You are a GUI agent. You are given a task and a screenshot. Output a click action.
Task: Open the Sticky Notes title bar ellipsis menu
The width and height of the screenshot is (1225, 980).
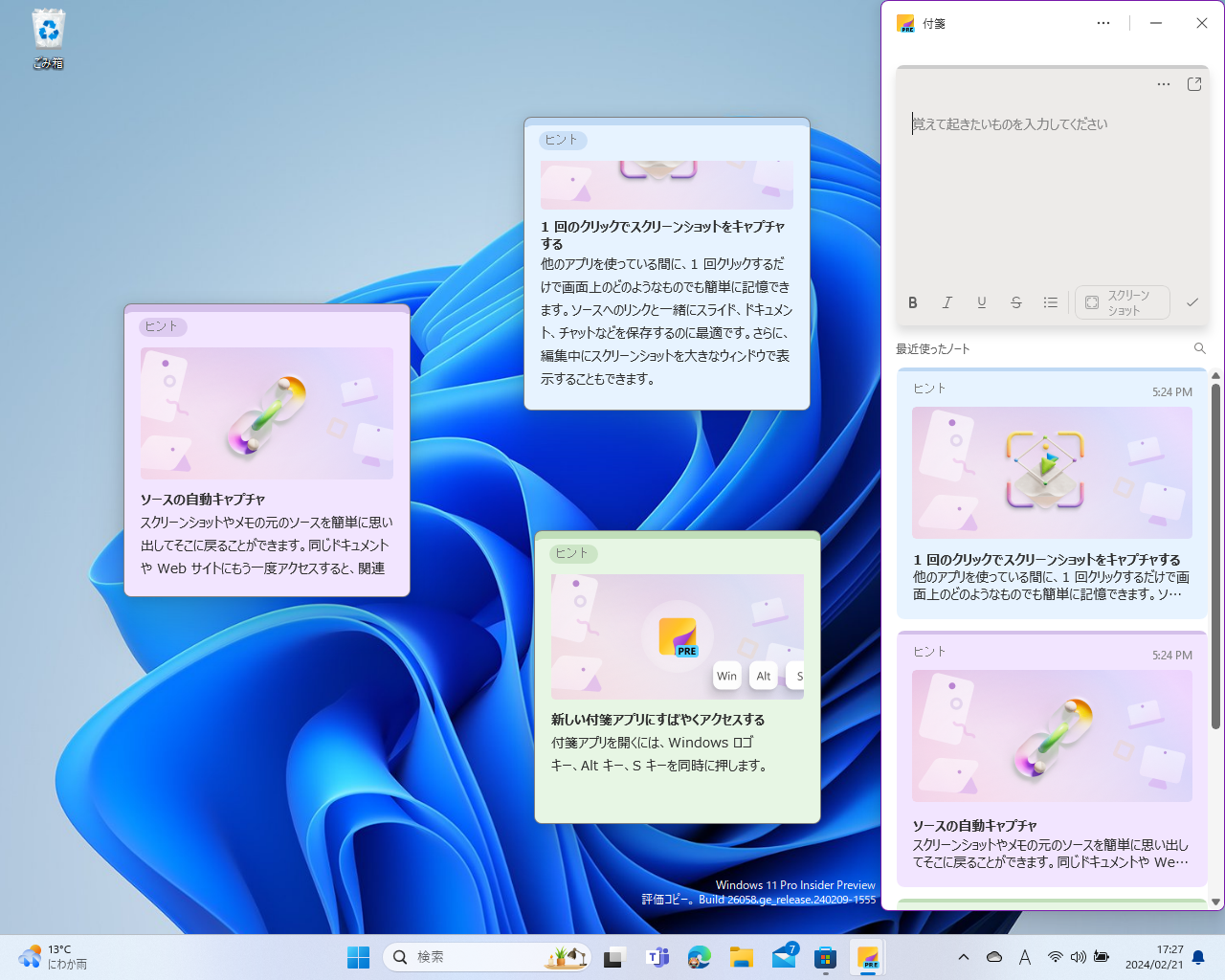coord(1102,23)
